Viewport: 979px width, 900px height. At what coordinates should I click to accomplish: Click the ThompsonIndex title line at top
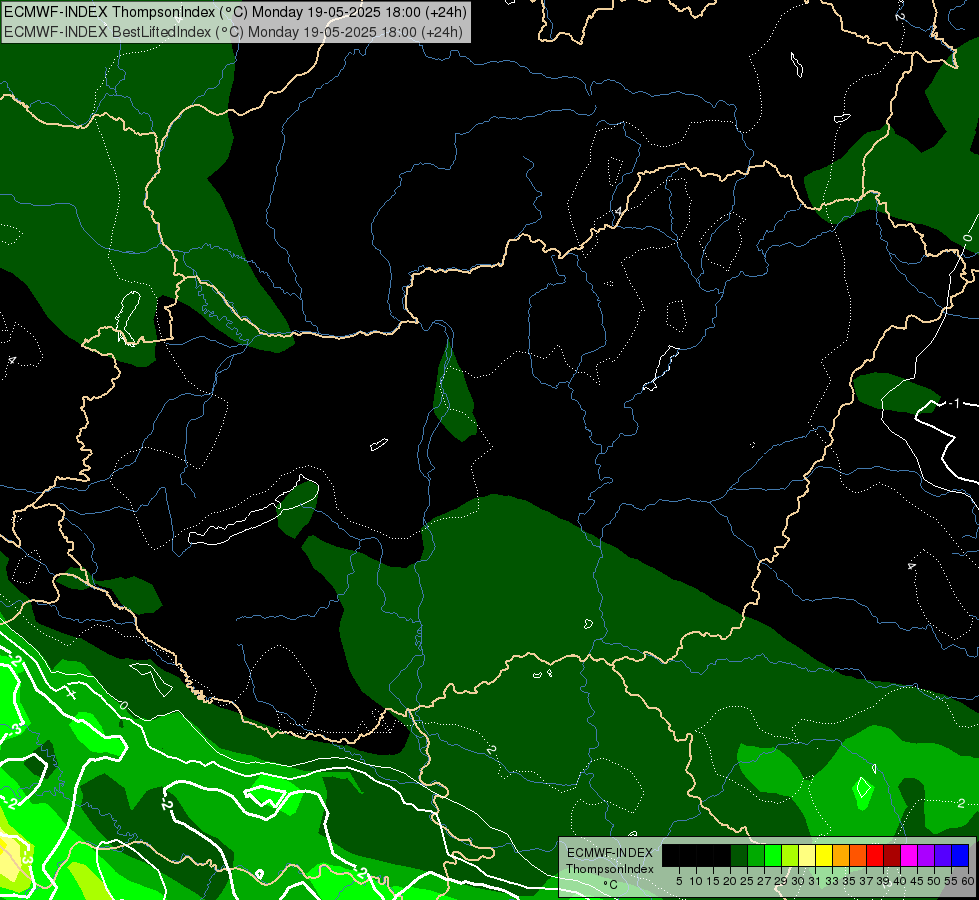(235, 12)
